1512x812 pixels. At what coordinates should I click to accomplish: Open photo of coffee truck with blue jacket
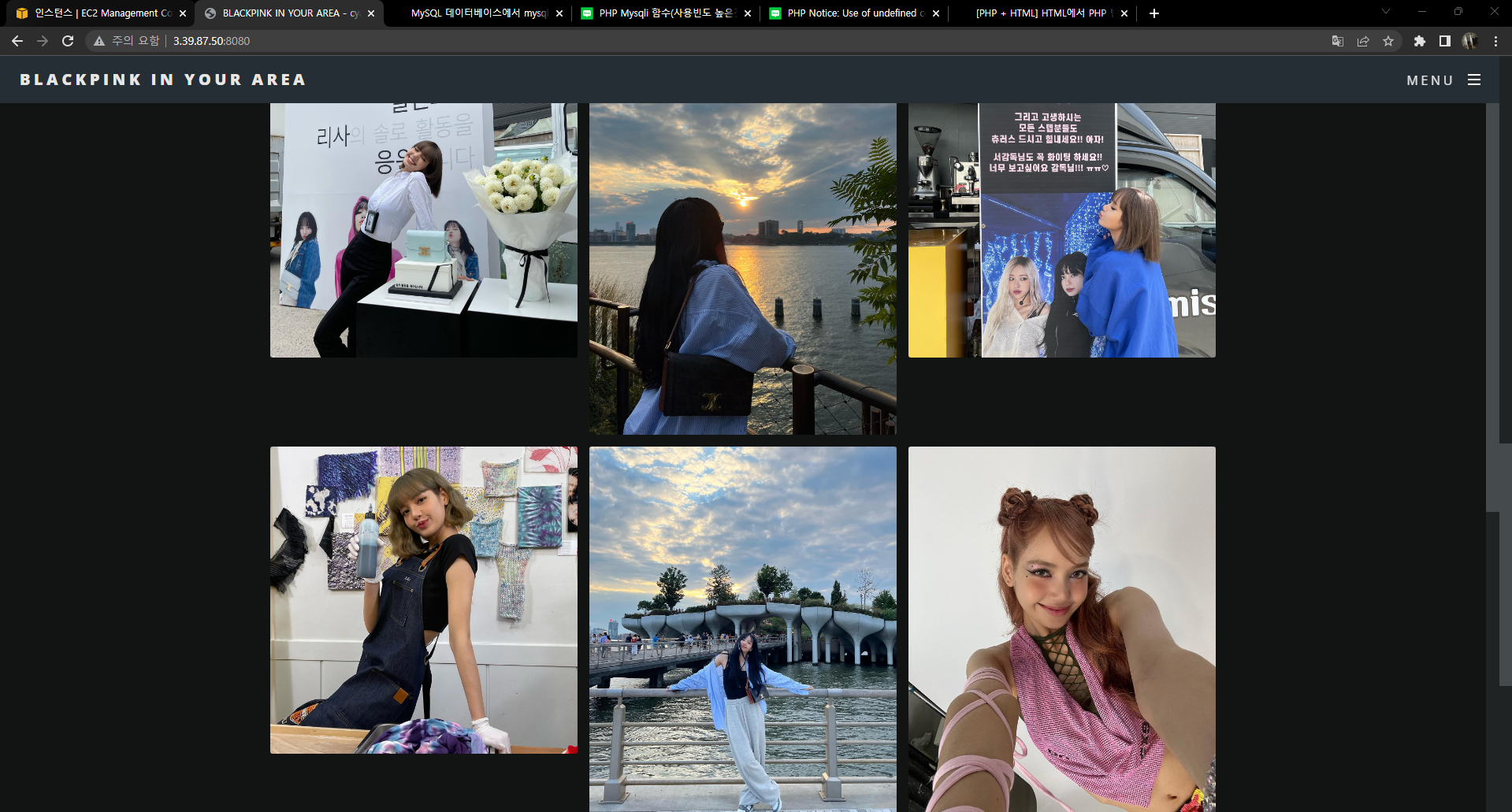[x=1062, y=230]
